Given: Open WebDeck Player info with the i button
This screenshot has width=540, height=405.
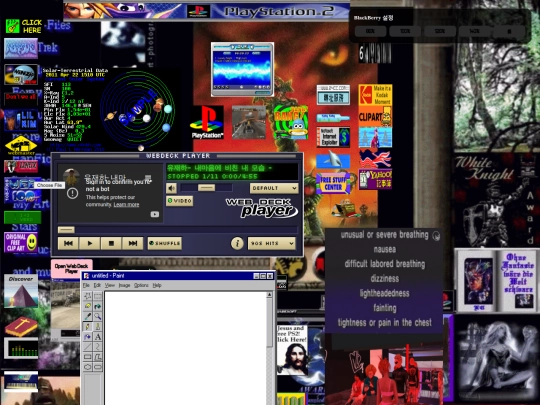Looking at the screenshot, I should tap(237, 243).
